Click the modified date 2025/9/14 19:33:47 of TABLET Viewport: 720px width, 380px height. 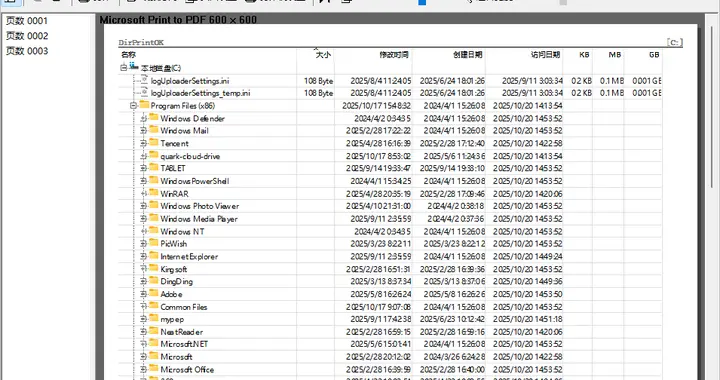[x=378, y=168]
